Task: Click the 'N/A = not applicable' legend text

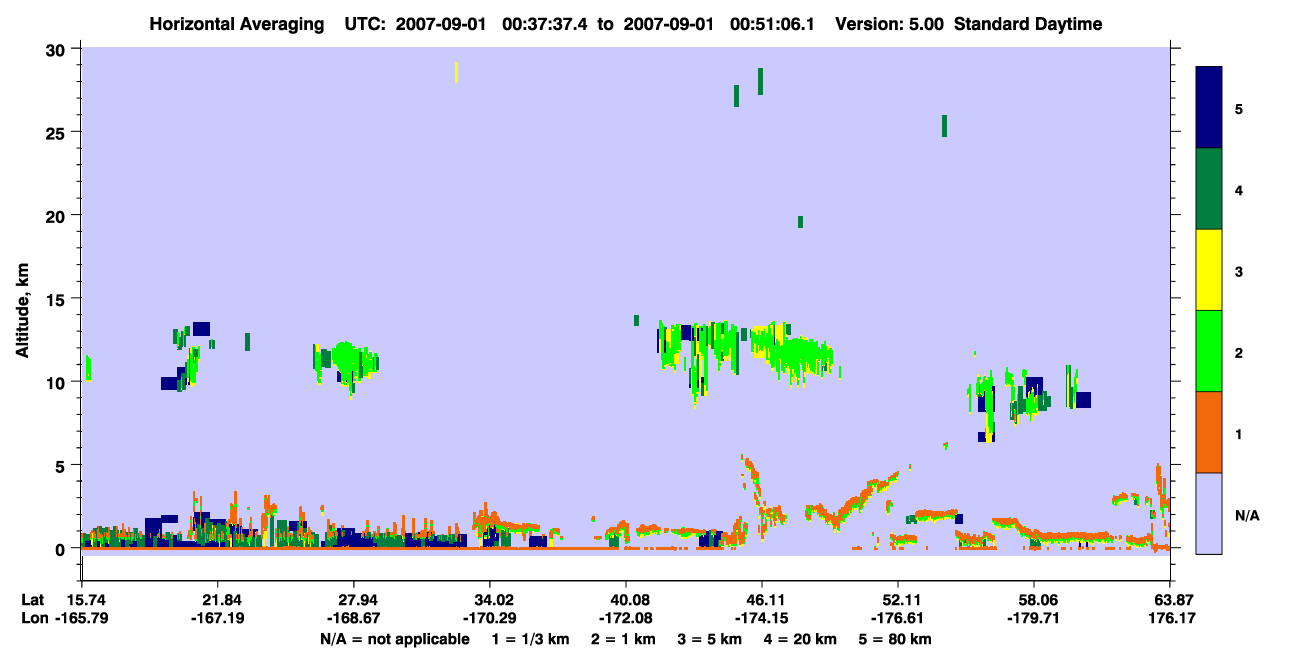Action: 395,639
